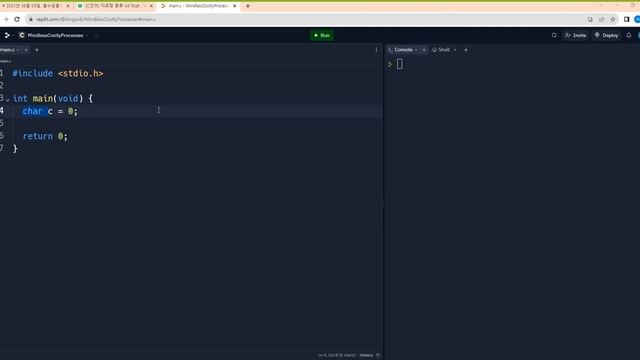Open History in the editor status bar
This screenshot has height=360, width=640.
pos(366,355)
